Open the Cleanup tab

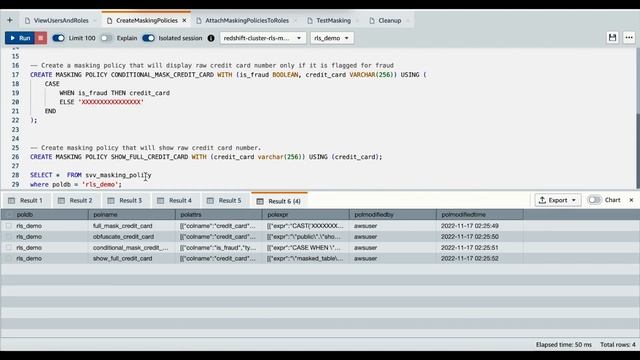[389, 20]
